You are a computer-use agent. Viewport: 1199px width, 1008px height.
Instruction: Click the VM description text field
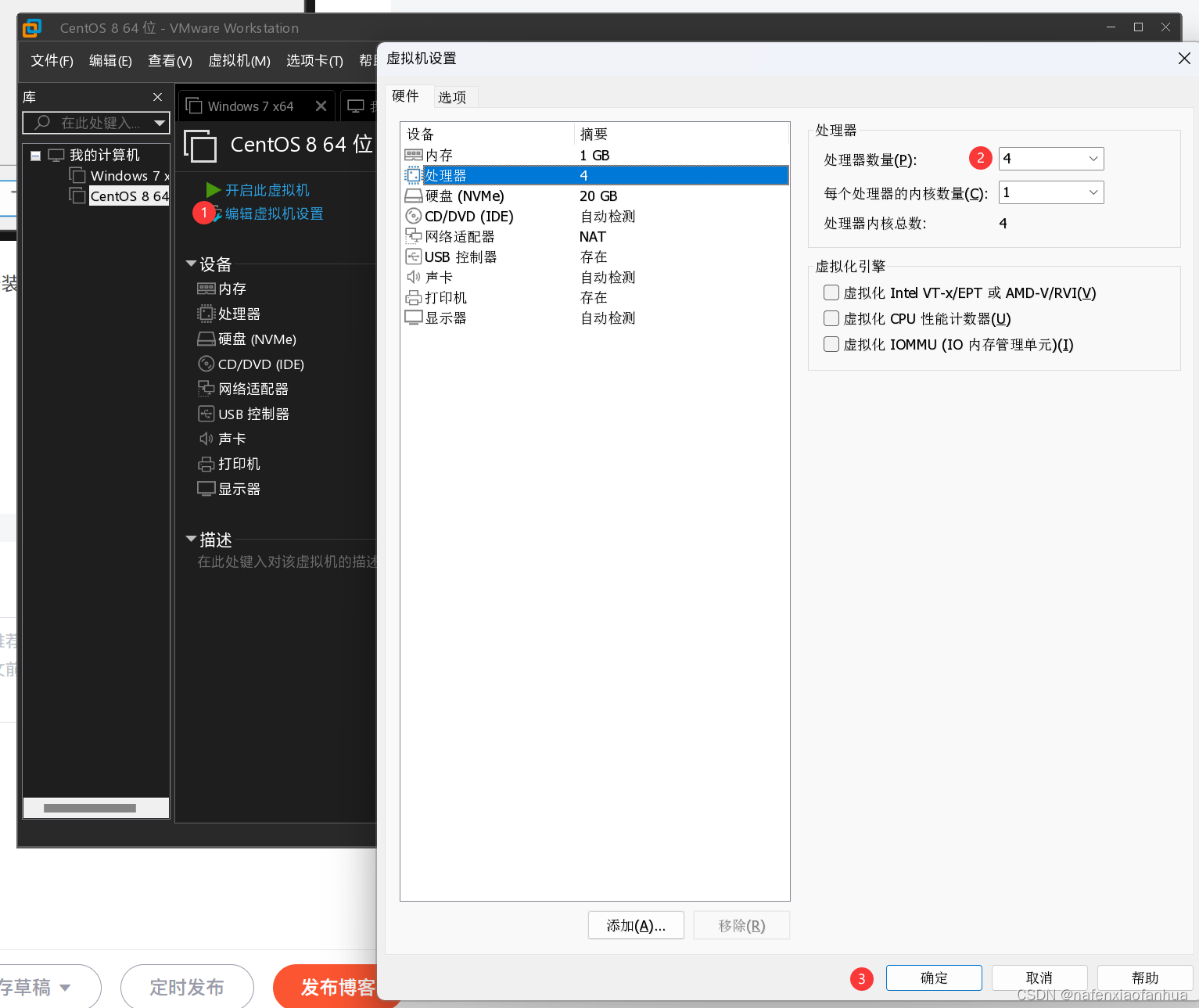click(286, 561)
